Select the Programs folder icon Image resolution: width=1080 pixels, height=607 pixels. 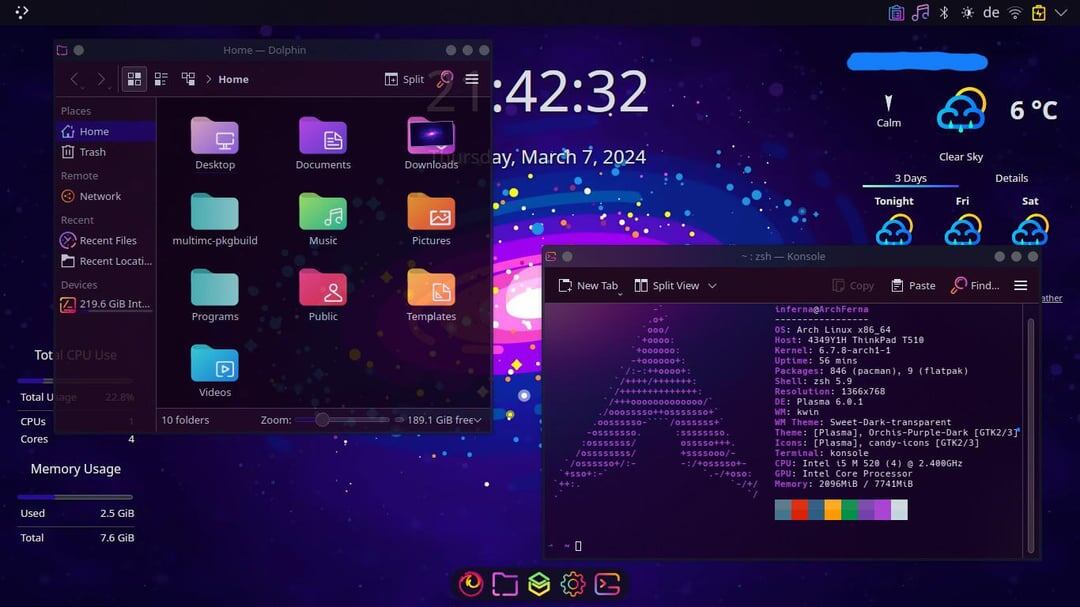pyautogui.click(x=215, y=287)
